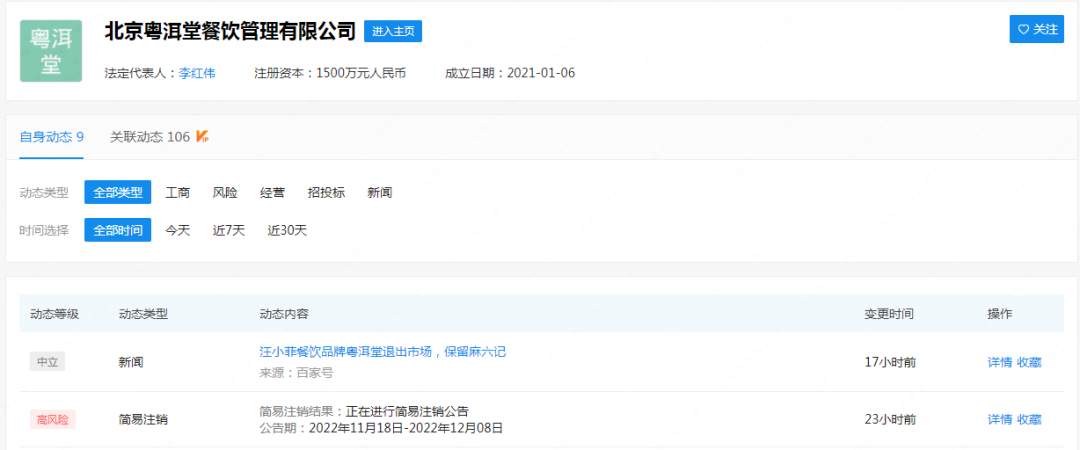Select the 全部时间 time filter

pos(118,229)
